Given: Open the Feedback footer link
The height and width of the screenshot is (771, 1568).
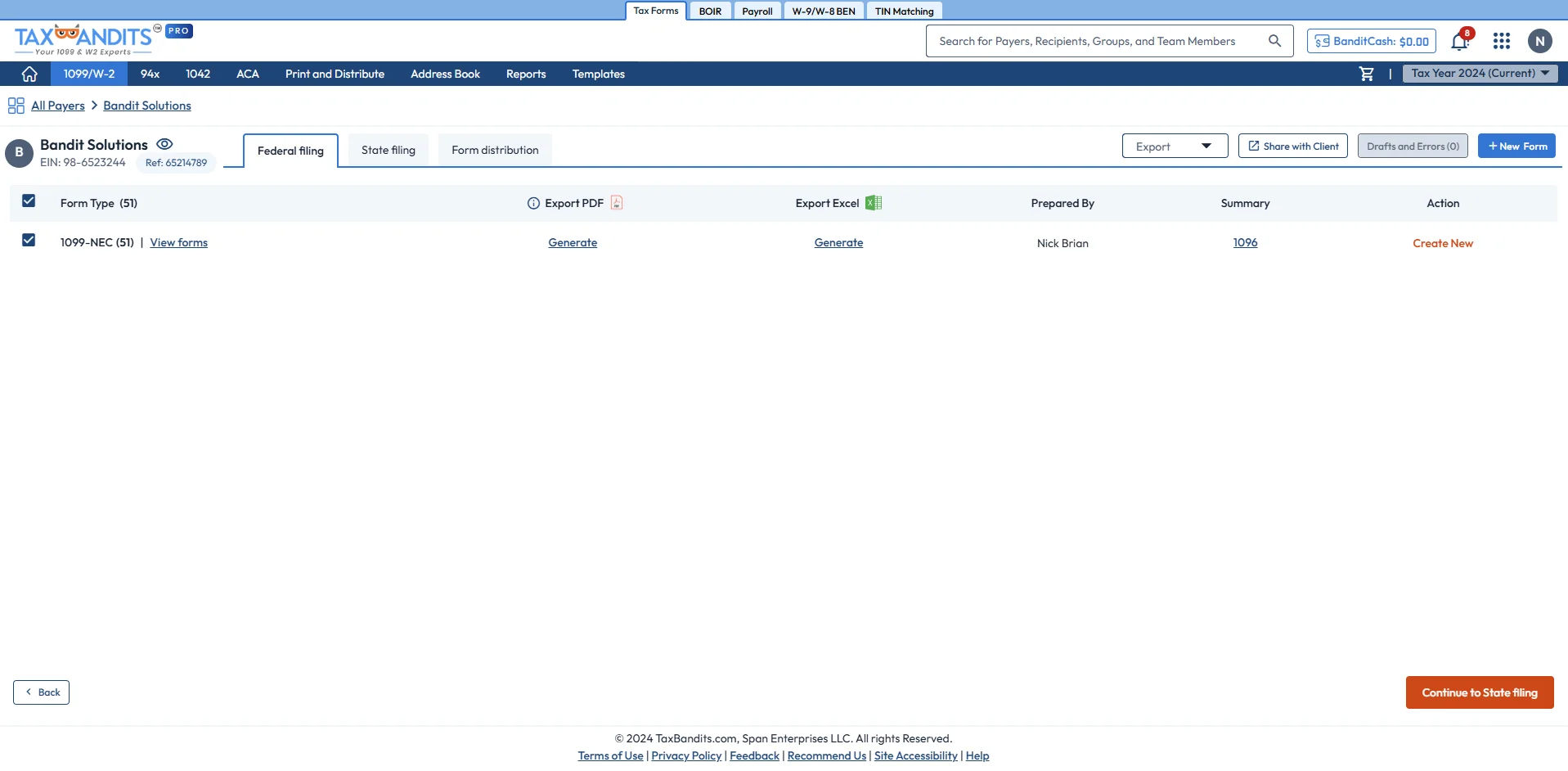Looking at the screenshot, I should tap(754, 755).
